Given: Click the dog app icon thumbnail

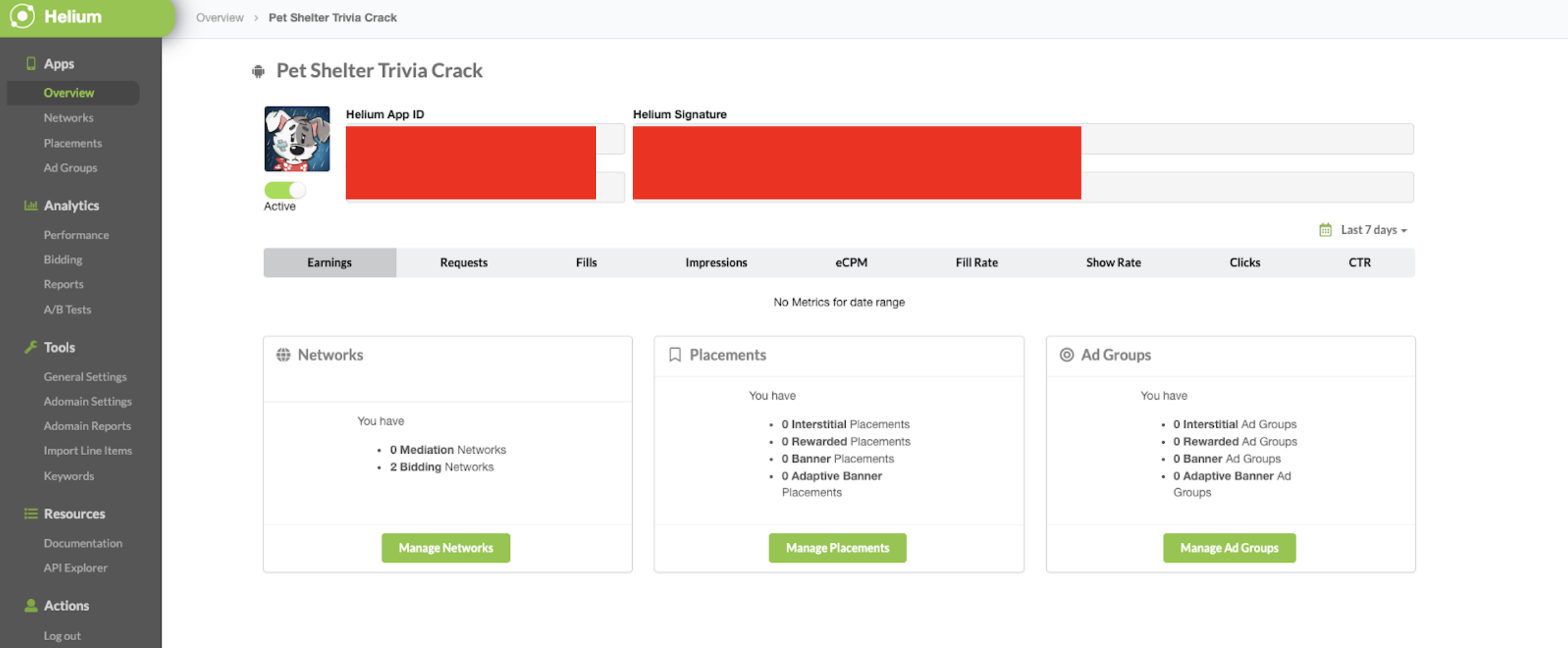Looking at the screenshot, I should (297, 139).
